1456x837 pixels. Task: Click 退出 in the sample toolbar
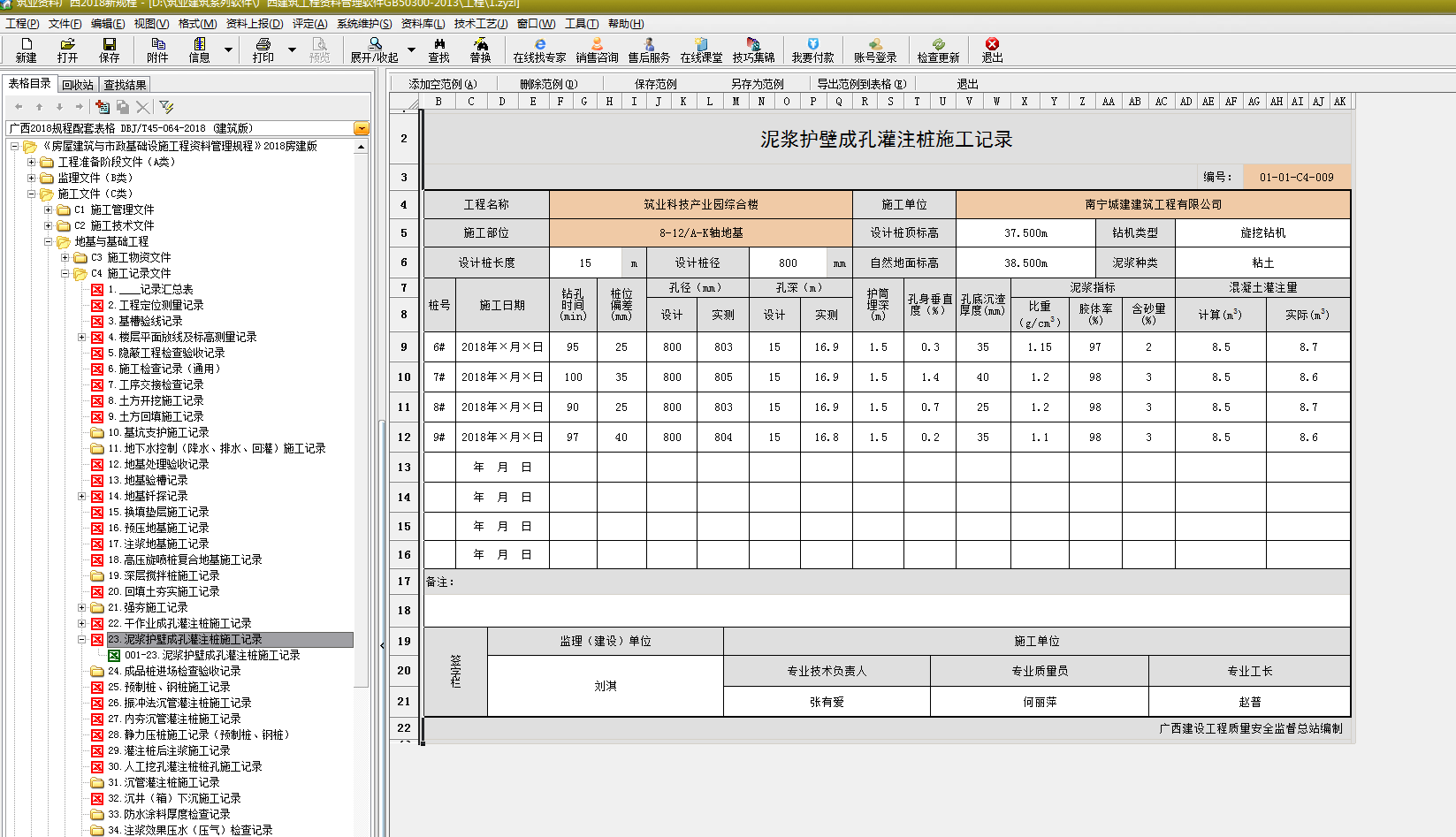pos(967,84)
